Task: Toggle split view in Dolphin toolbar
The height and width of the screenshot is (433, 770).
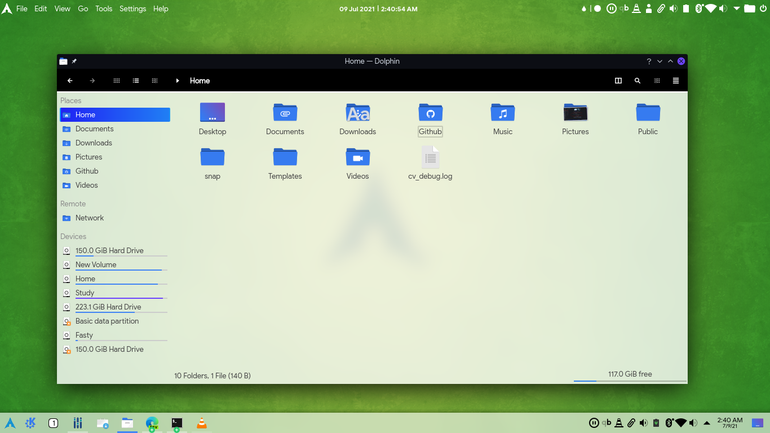Action: point(618,81)
